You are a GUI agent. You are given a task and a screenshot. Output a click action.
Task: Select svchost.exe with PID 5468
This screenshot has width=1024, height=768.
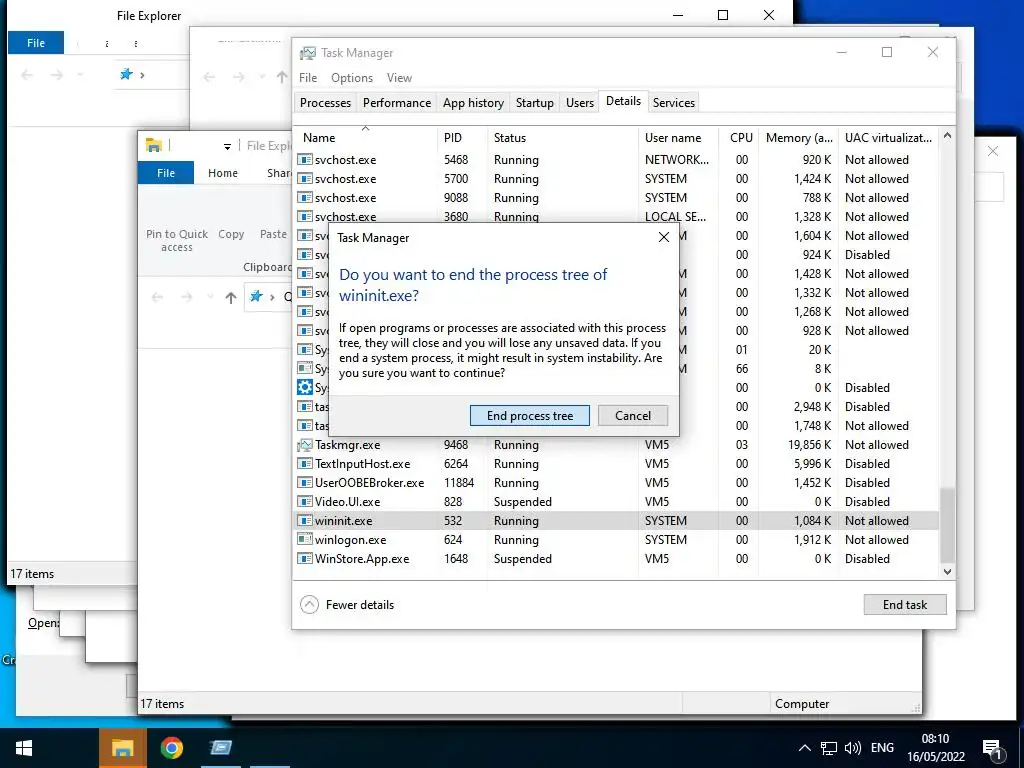[616, 159]
